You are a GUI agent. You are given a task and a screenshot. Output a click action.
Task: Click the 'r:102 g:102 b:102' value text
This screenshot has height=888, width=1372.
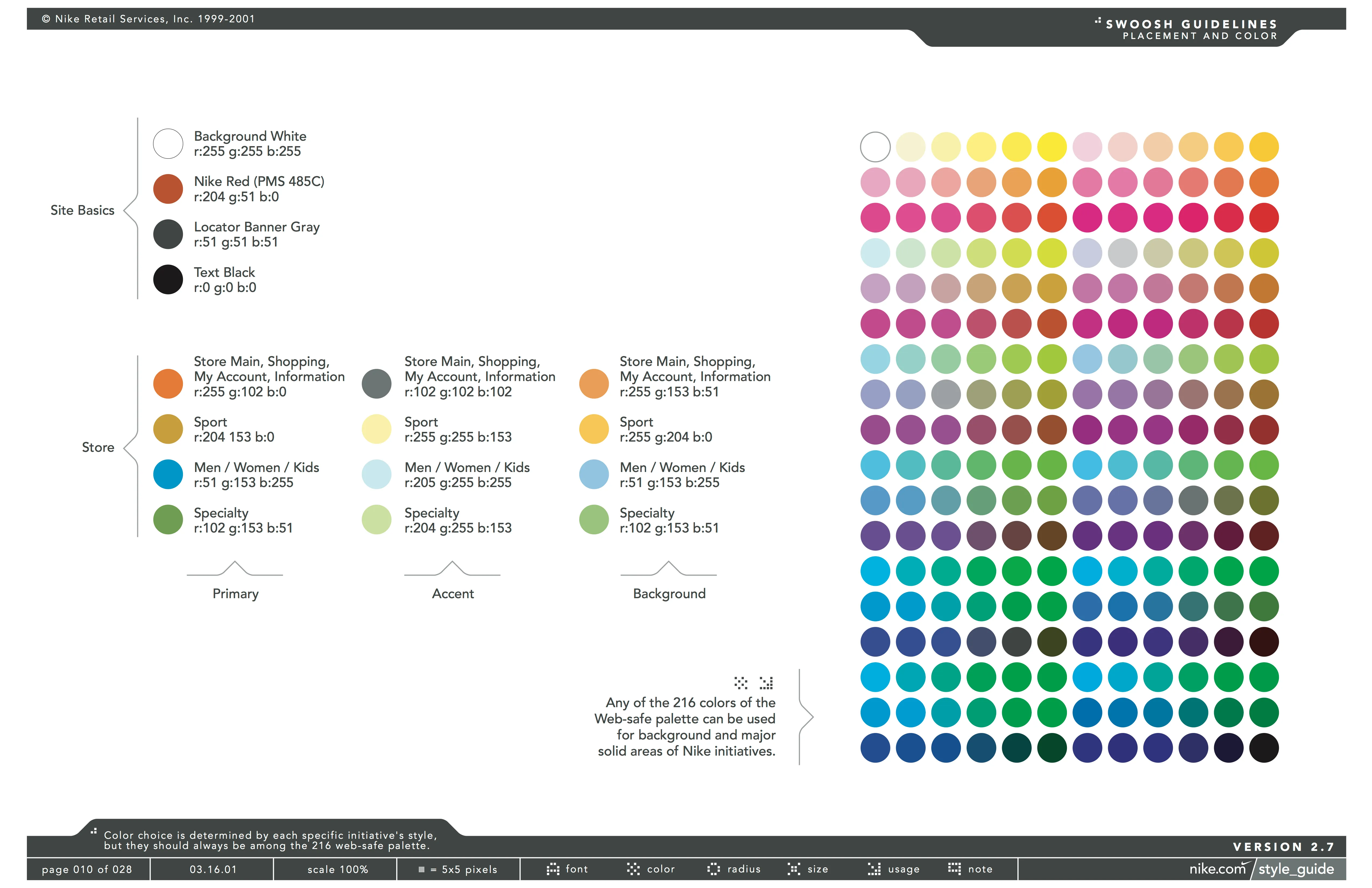click(458, 392)
